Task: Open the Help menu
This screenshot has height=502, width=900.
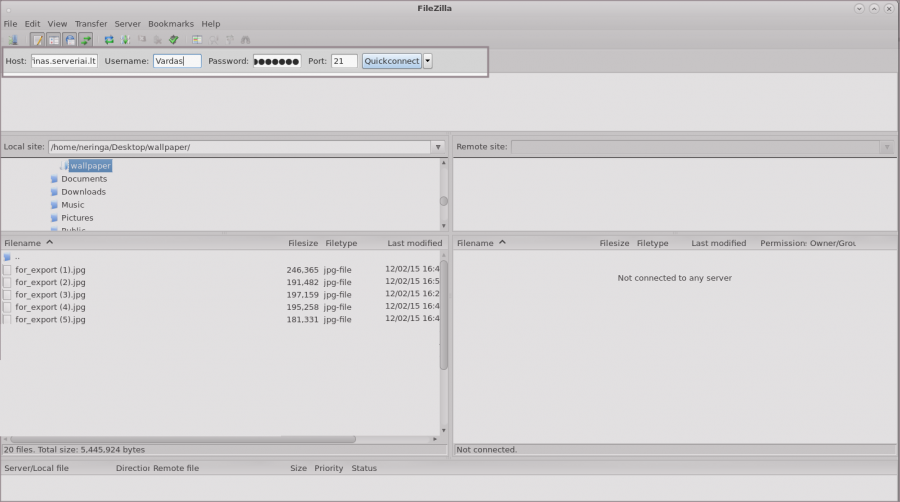Action: [x=211, y=24]
